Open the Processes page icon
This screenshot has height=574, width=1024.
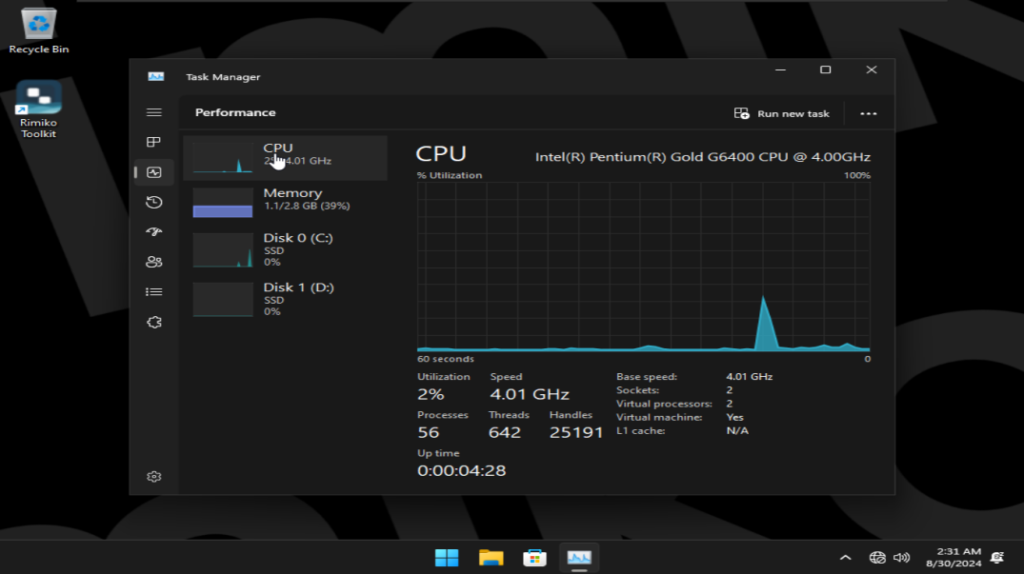click(x=154, y=143)
